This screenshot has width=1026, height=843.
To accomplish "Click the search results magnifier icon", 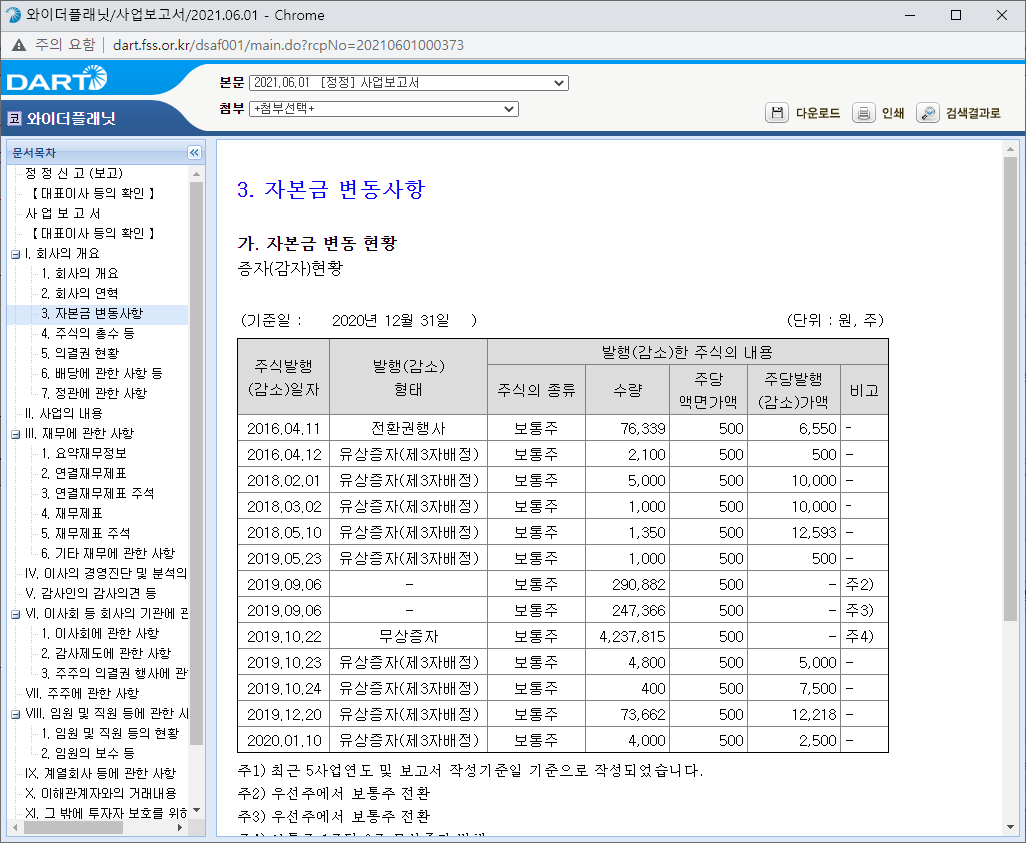I will (x=928, y=113).
